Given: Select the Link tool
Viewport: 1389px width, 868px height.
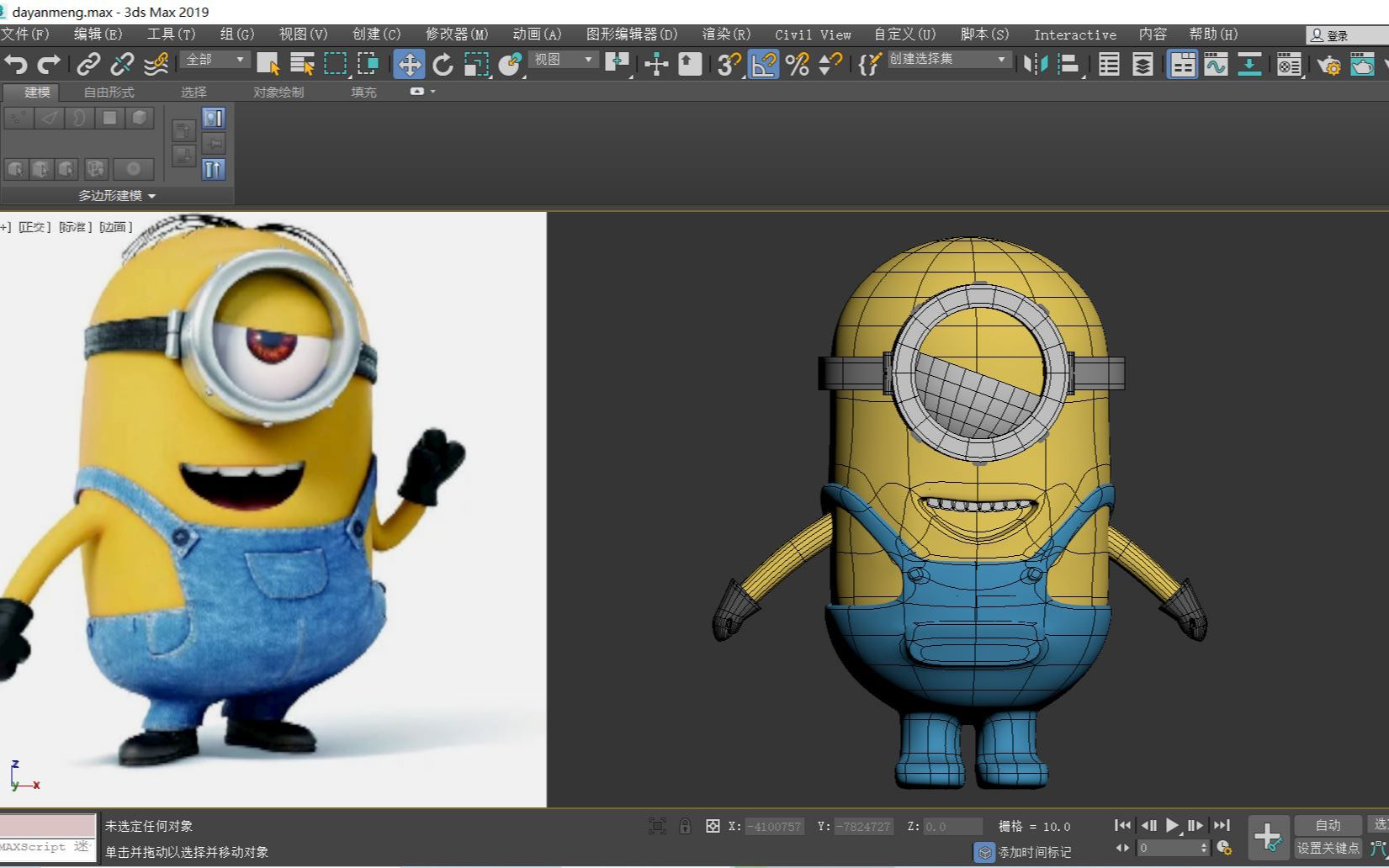Looking at the screenshot, I should click(88, 63).
